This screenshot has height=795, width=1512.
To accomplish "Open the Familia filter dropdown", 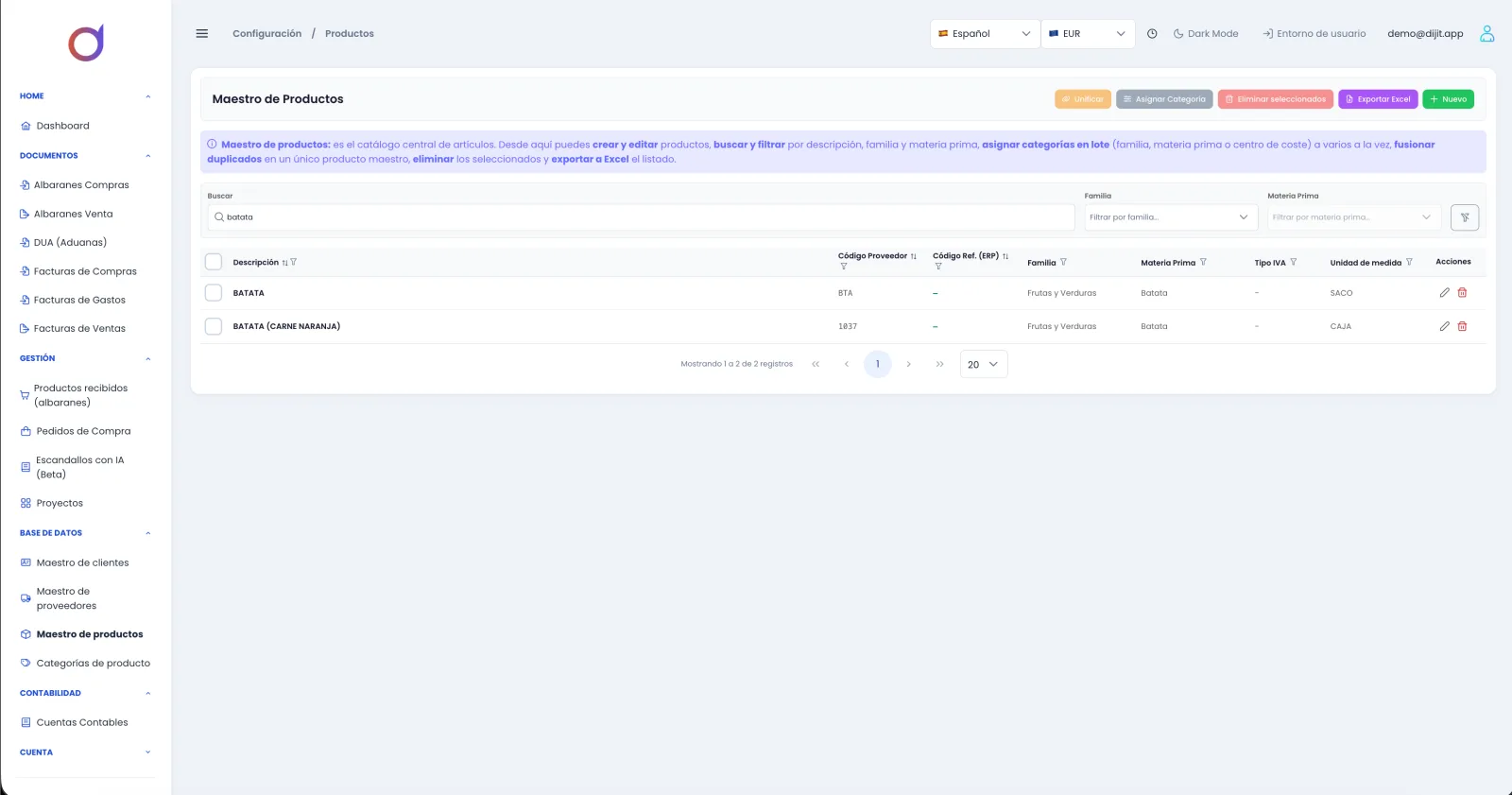I will [x=1171, y=217].
